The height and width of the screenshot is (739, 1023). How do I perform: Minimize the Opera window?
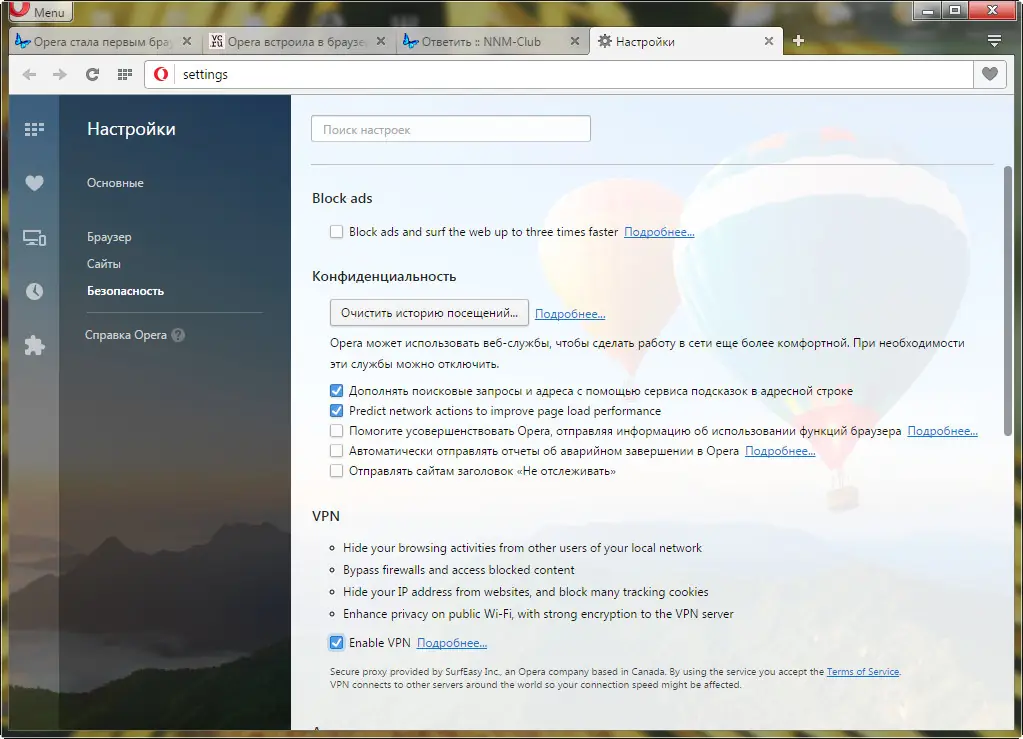927,10
